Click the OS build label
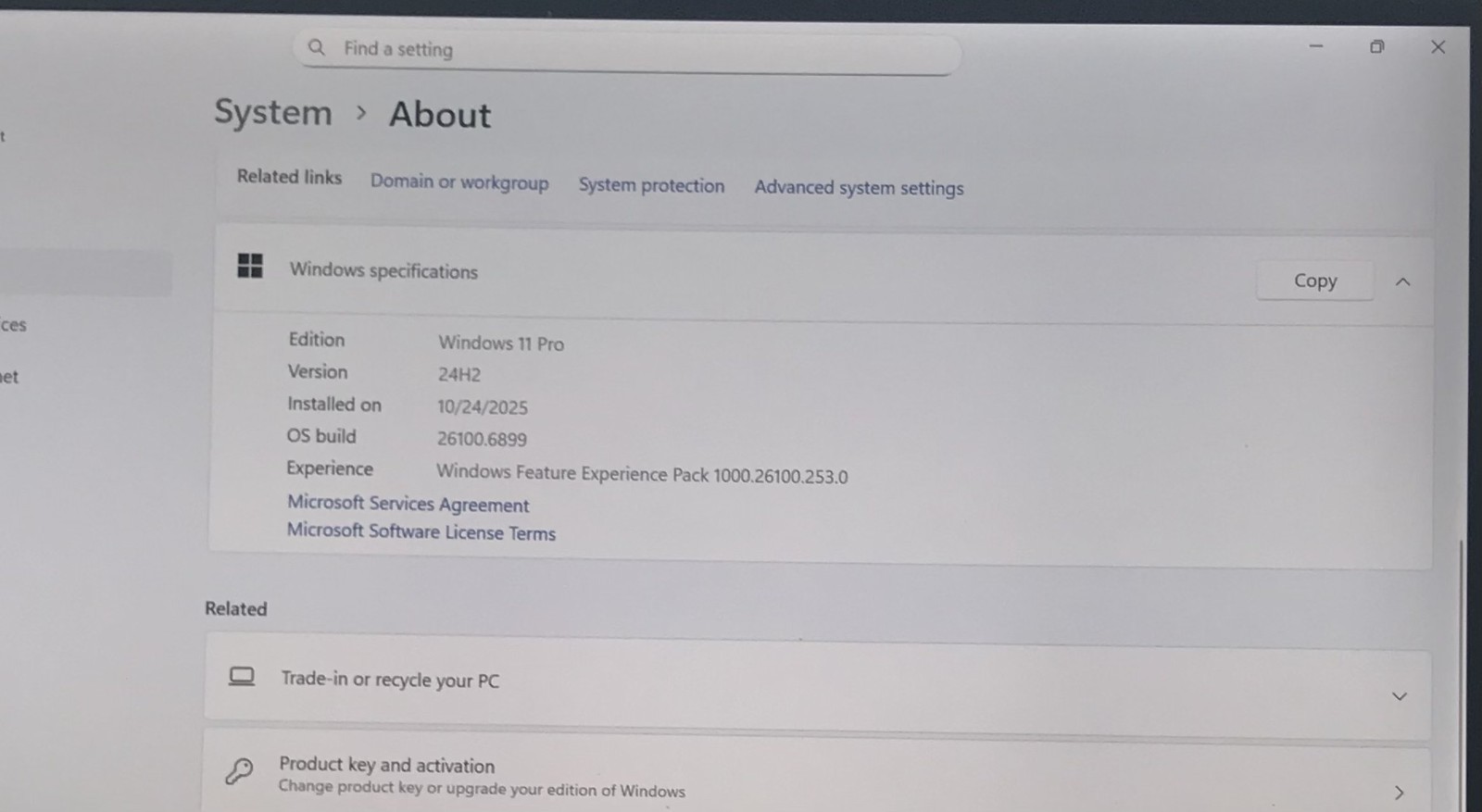The image size is (1482, 812). click(x=321, y=436)
